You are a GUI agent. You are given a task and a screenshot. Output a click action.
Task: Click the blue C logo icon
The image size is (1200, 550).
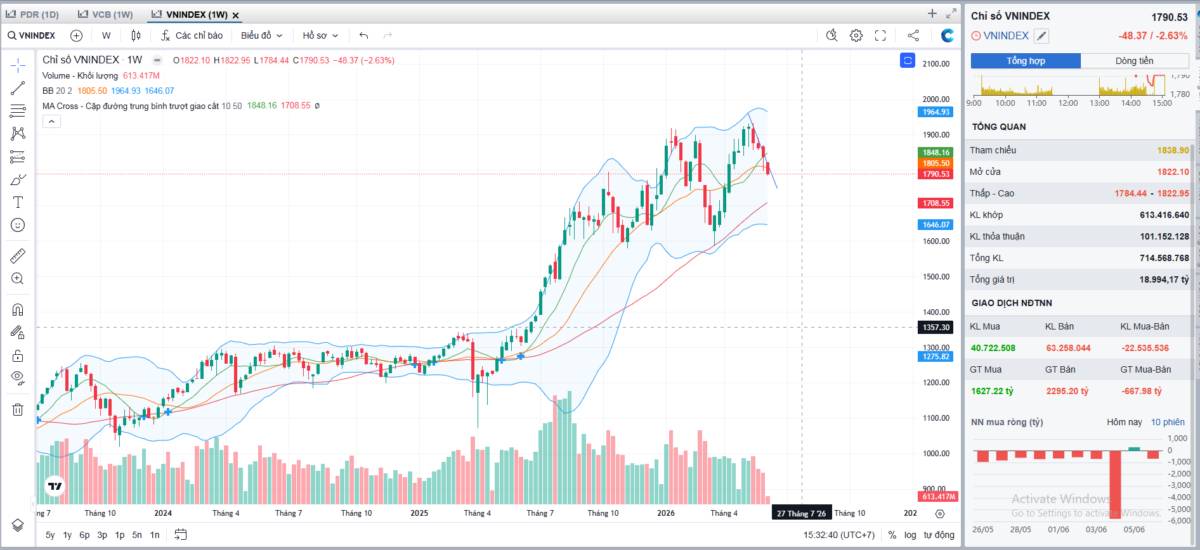pos(948,35)
